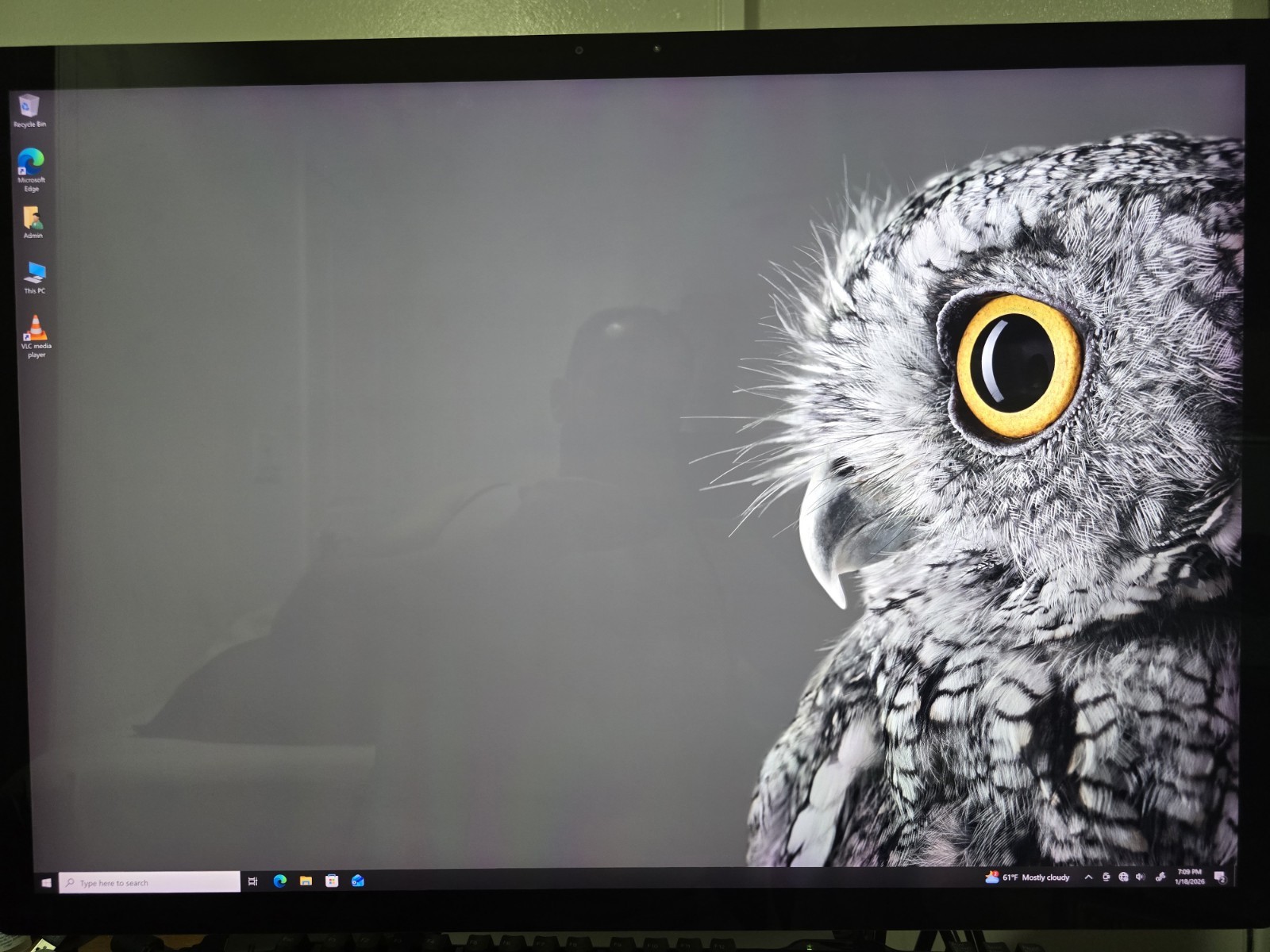Open the Action Center notifications
This screenshot has width=1270, height=952.
1220,877
